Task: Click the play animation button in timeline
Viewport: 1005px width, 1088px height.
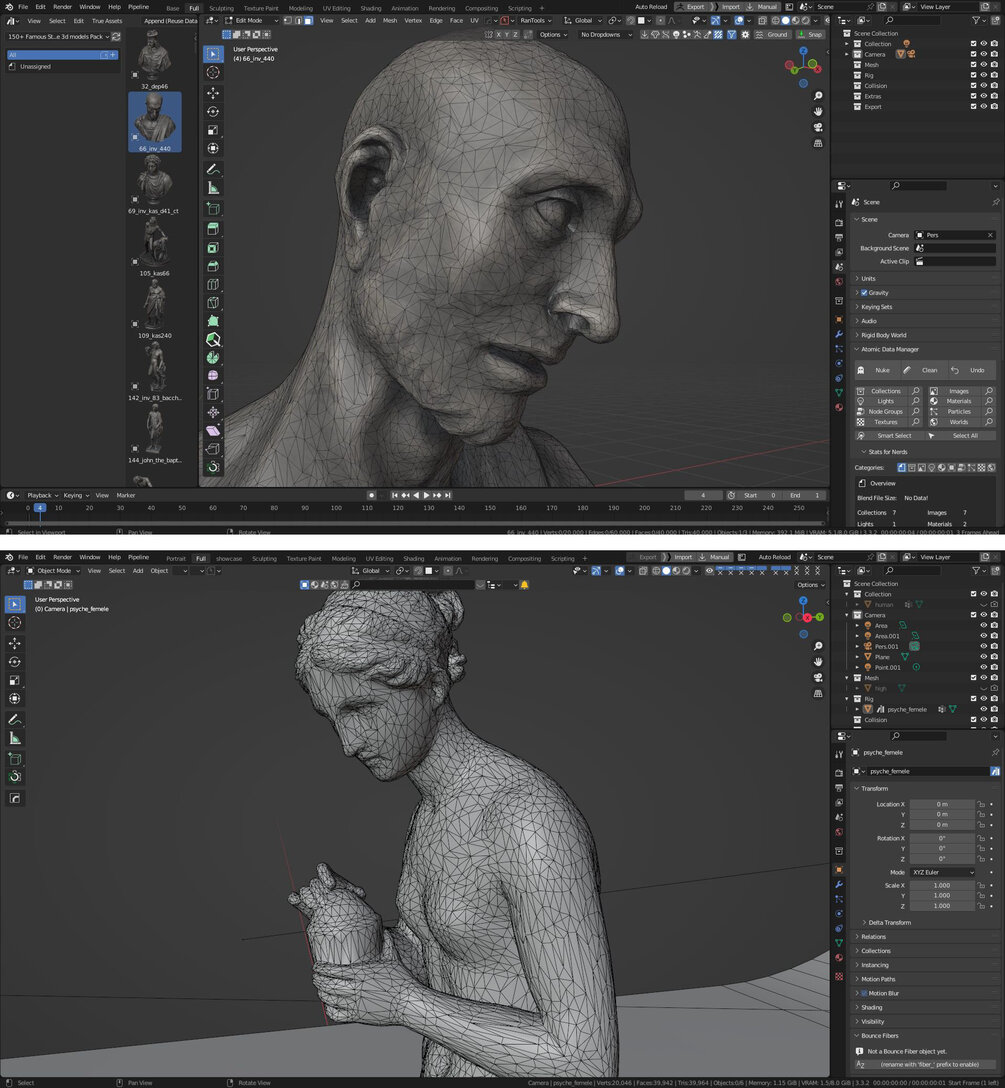Action: pos(426,495)
